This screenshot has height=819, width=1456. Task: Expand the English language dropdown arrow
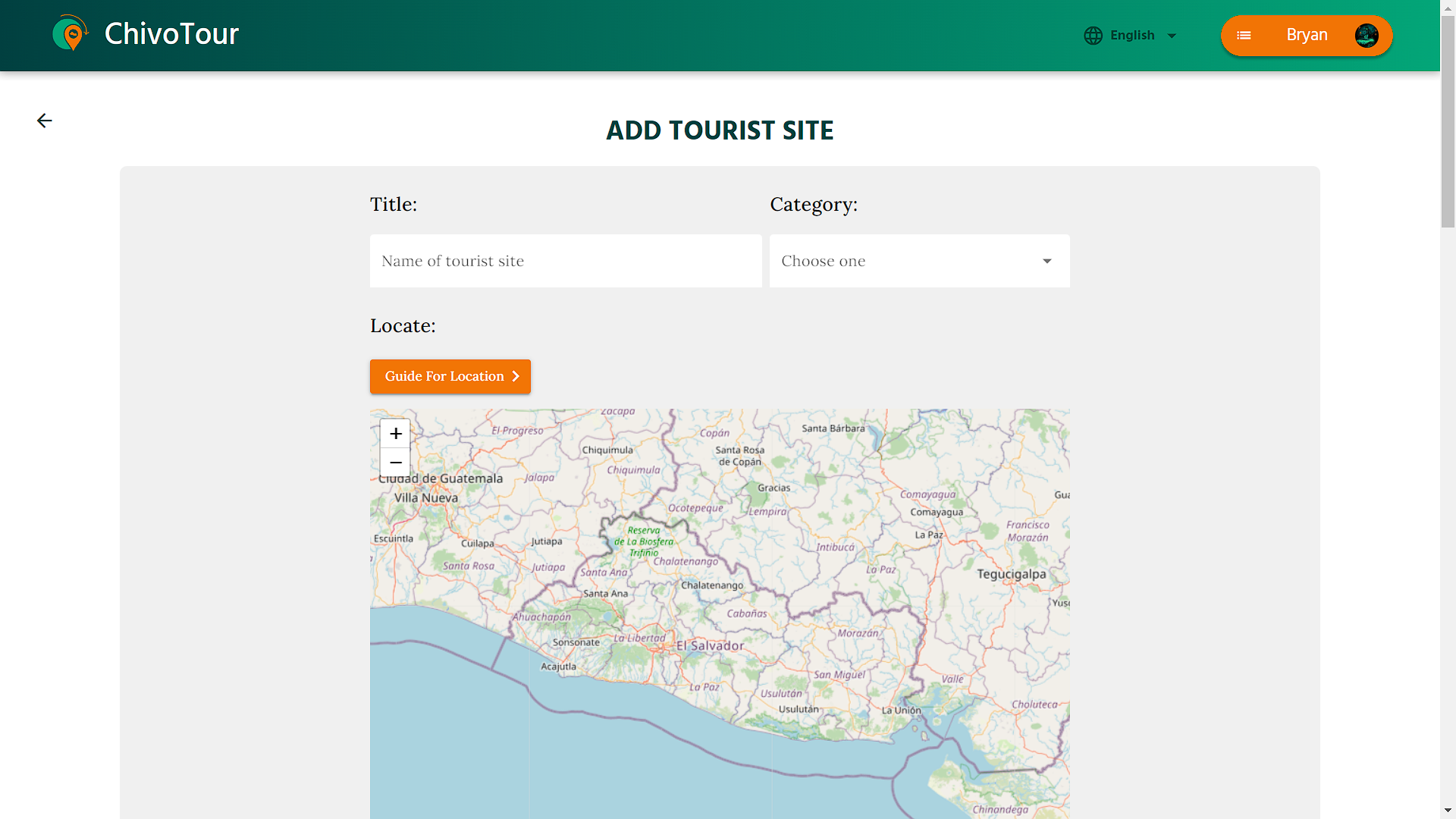pyautogui.click(x=1172, y=36)
